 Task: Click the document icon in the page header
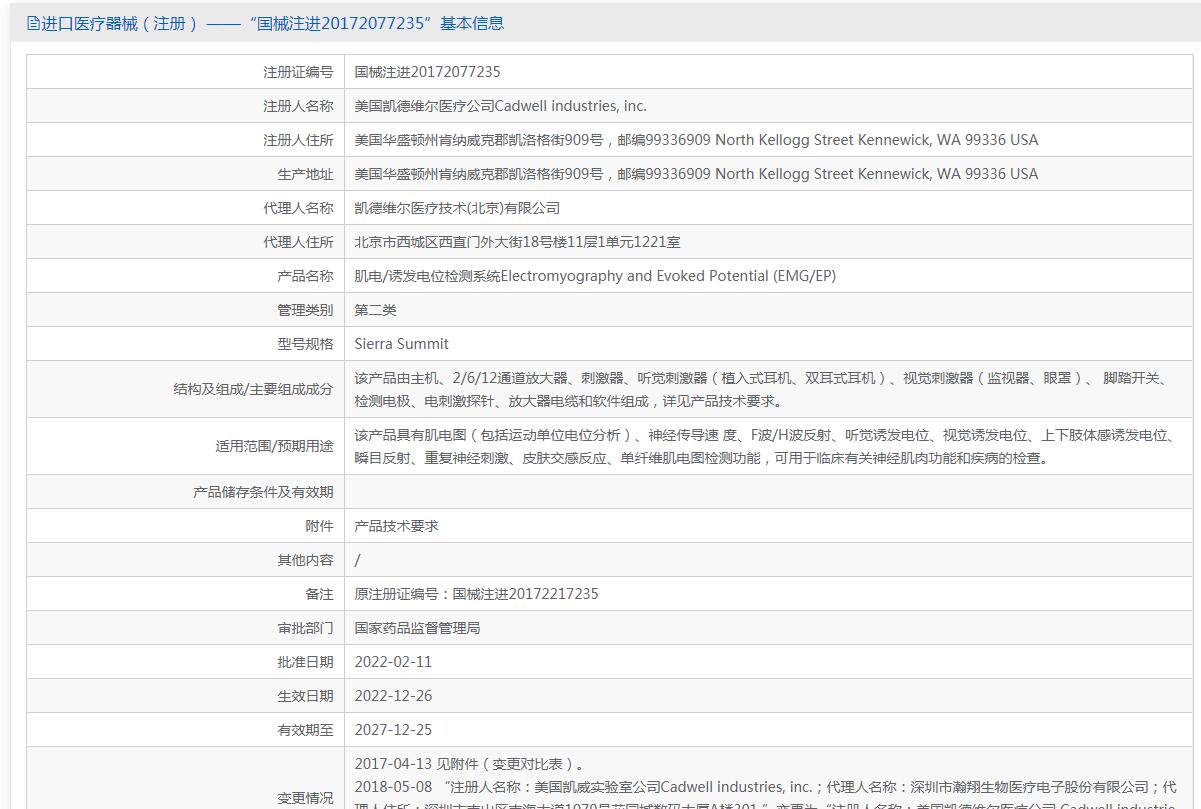33,23
